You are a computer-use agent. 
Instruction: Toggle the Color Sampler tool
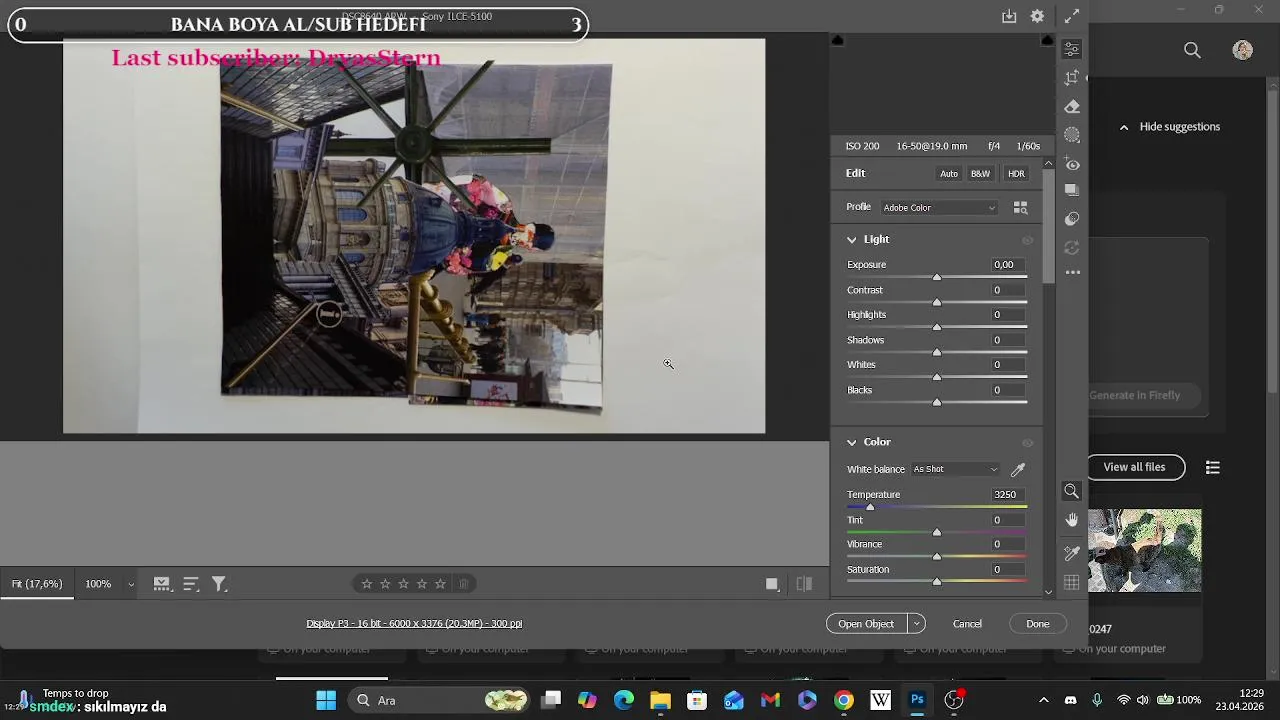(x=1072, y=553)
